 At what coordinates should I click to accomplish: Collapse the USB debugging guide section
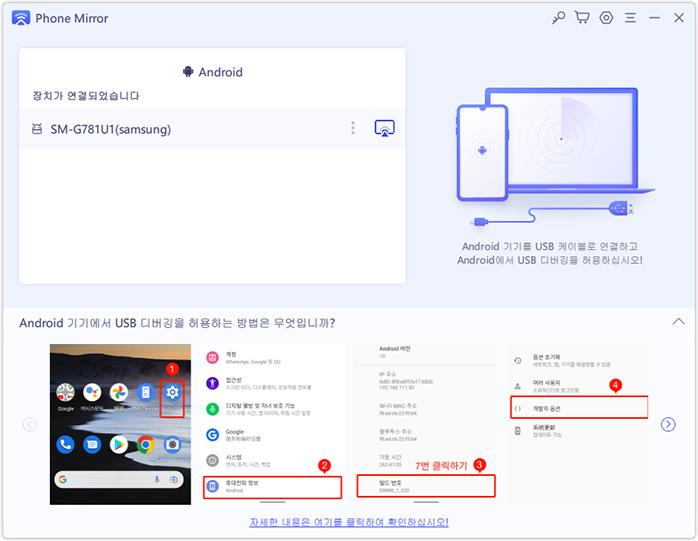(678, 322)
